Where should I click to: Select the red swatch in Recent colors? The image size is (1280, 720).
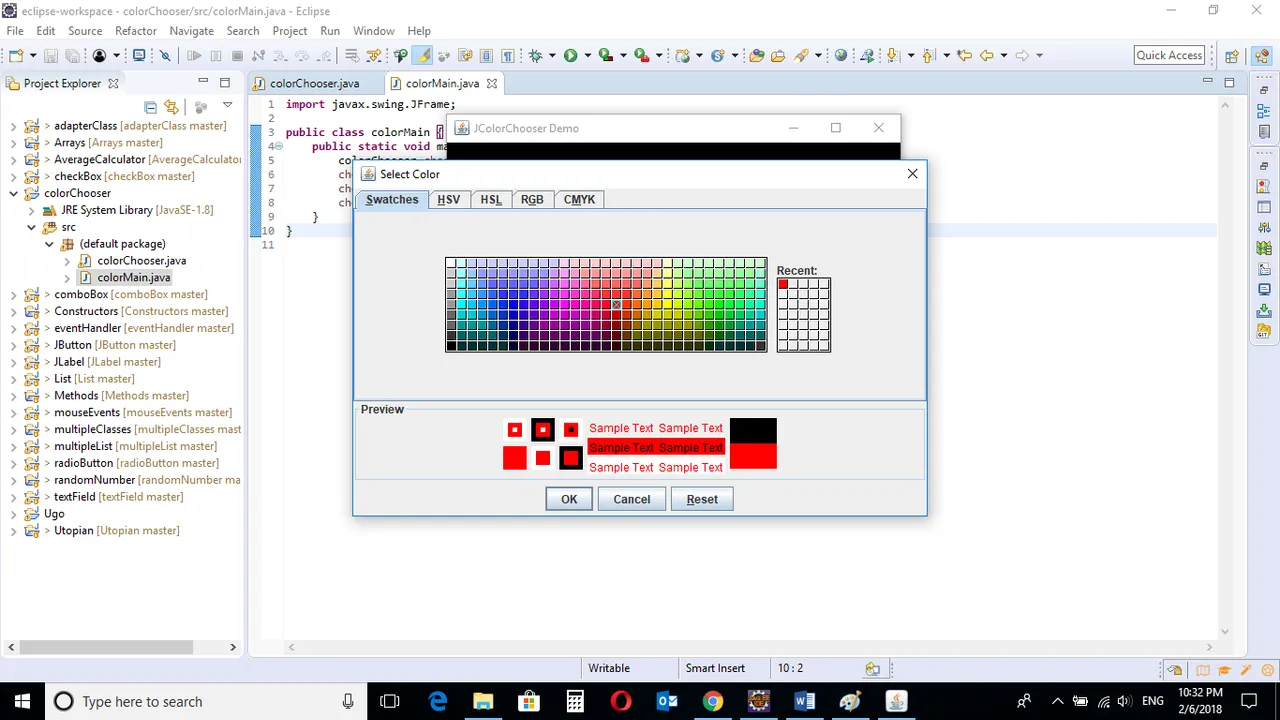click(x=783, y=285)
